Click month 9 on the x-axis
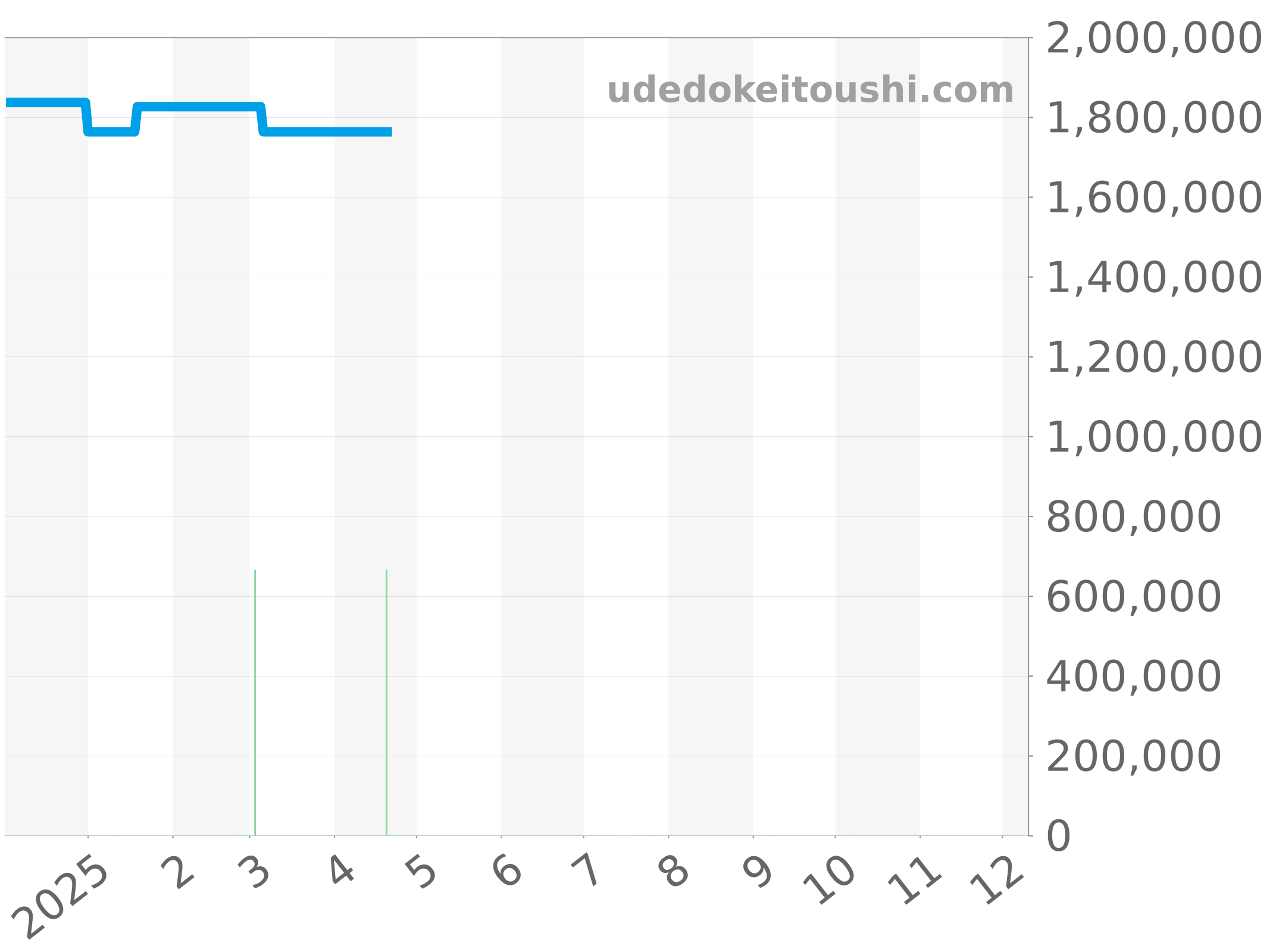The height and width of the screenshot is (952, 1276). (758, 873)
